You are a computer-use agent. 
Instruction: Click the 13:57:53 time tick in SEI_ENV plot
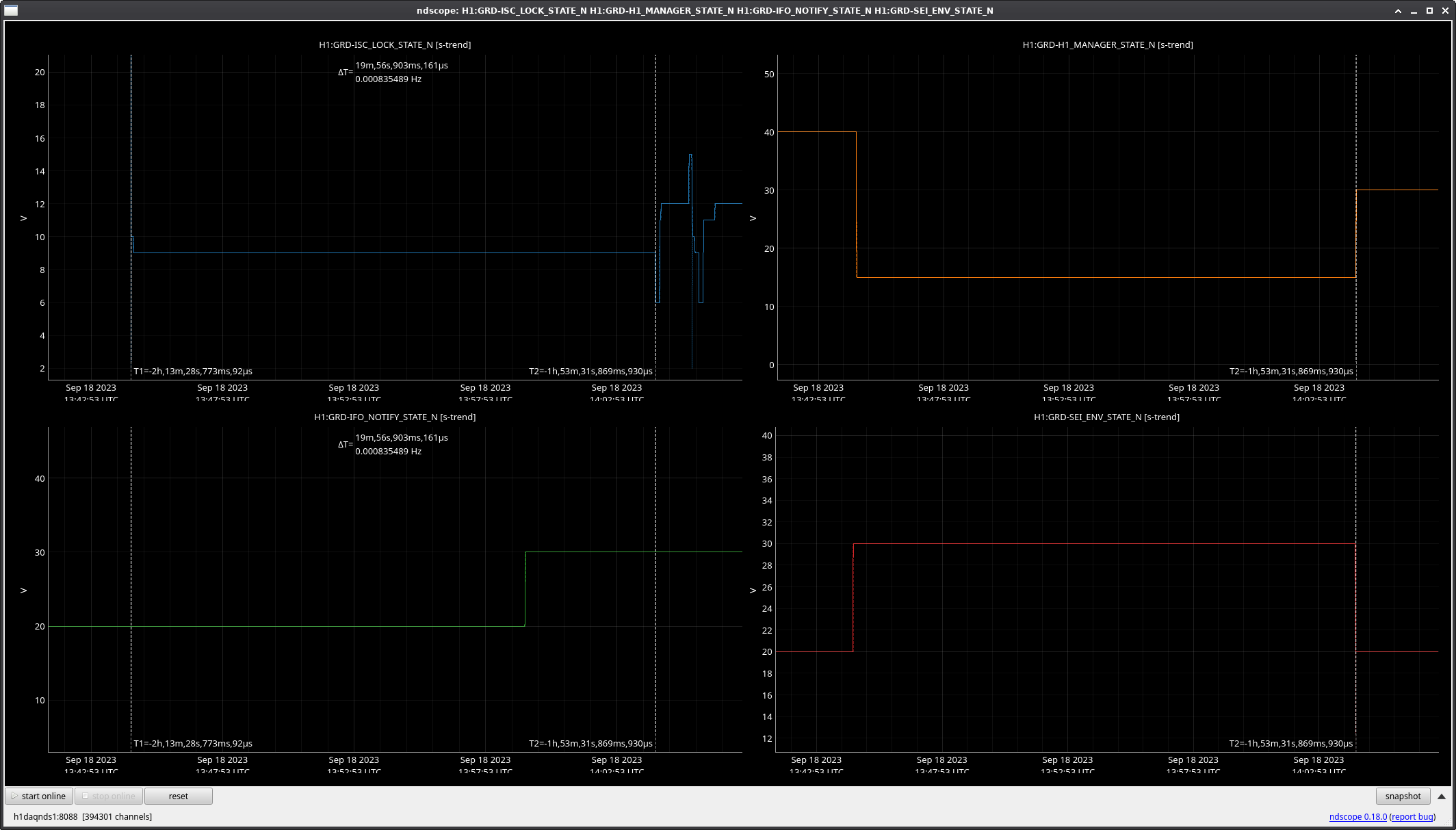point(1193,765)
